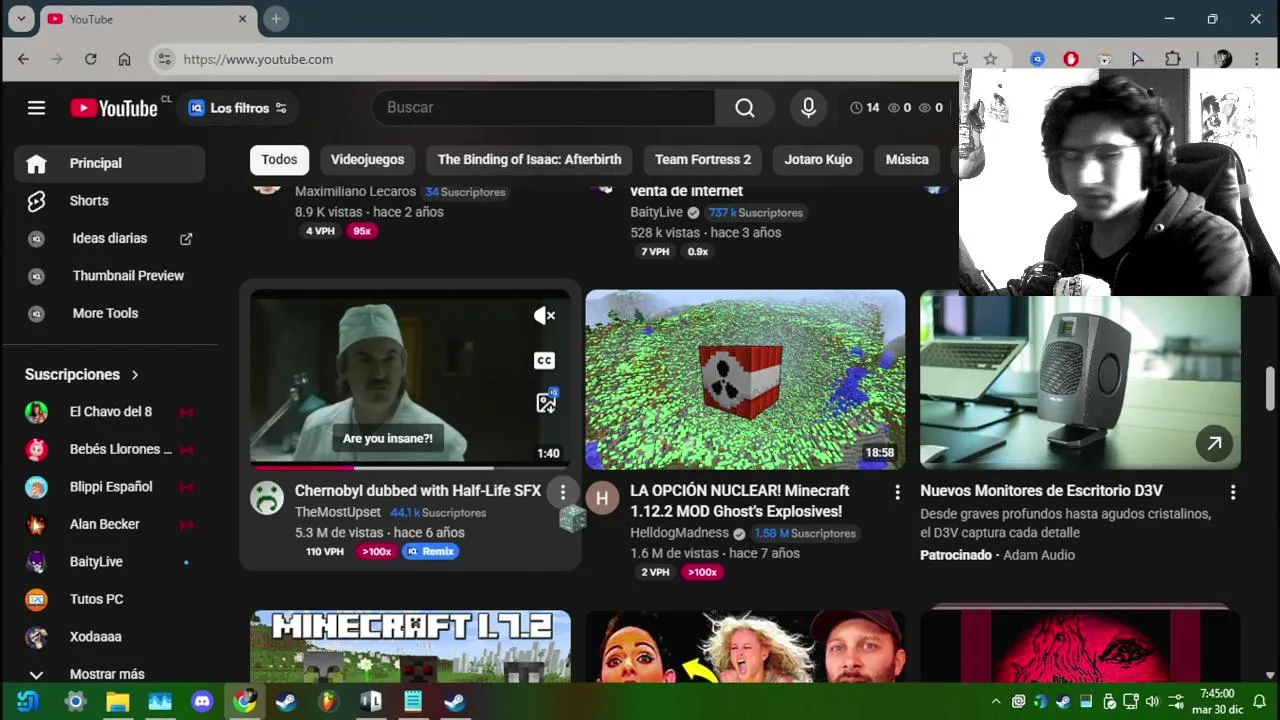
Task: Select The Binding of Isaac: Afterbirth chip
Action: click(529, 159)
